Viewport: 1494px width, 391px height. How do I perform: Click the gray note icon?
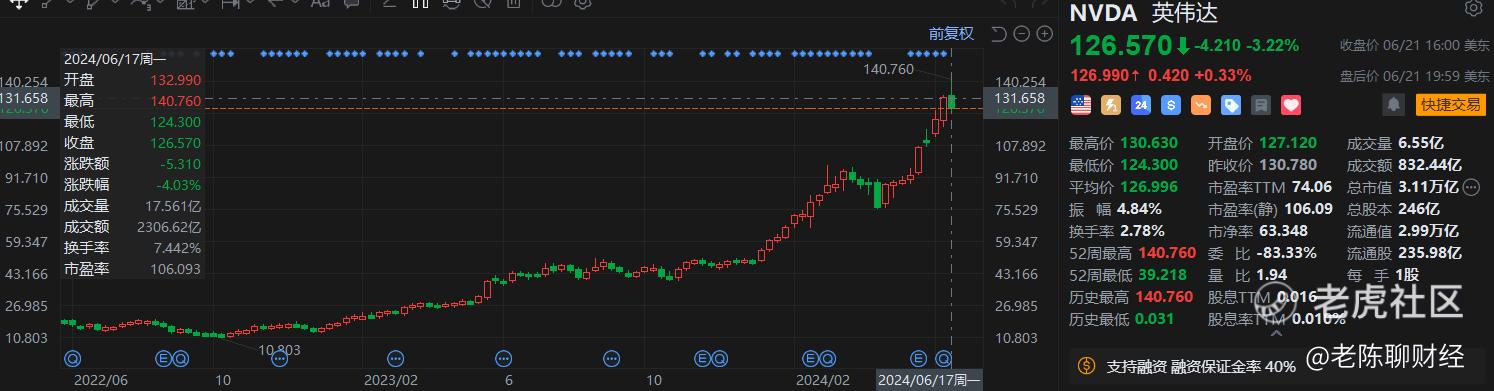(1260, 104)
